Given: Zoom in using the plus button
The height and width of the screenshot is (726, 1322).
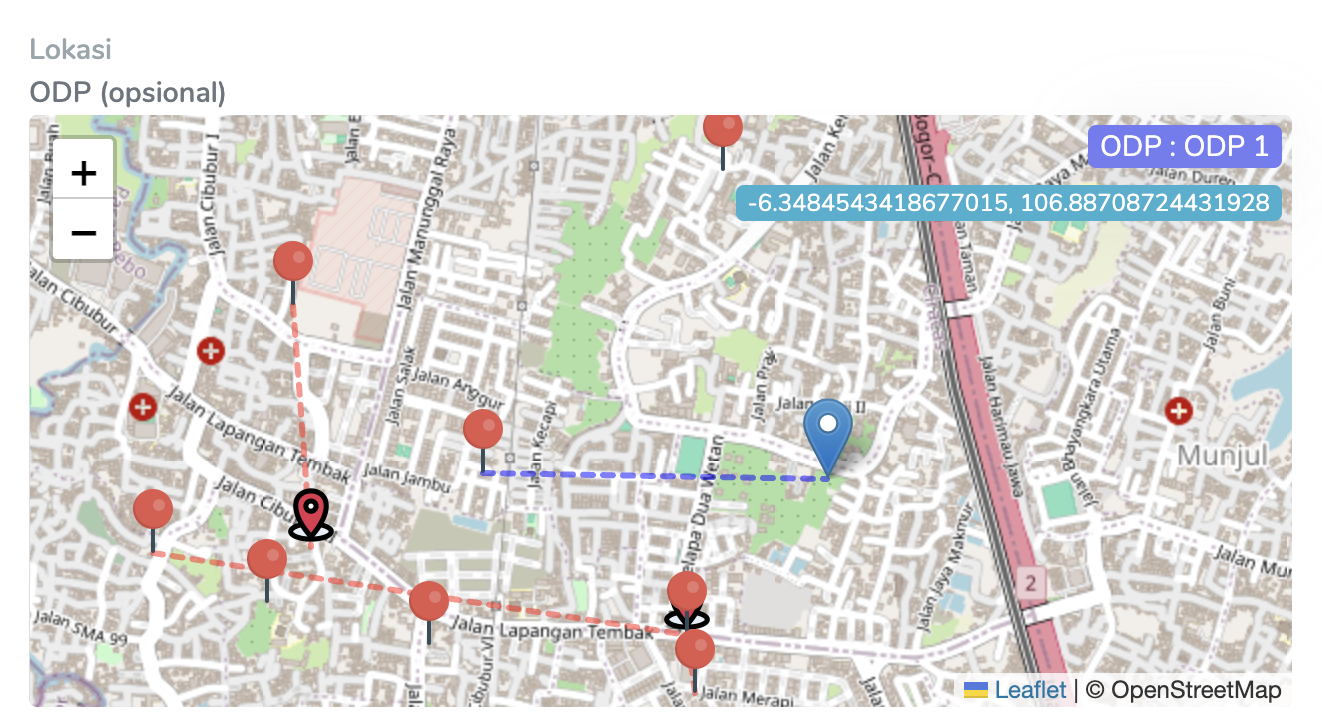Looking at the screenshot, I should coord(84,173).
